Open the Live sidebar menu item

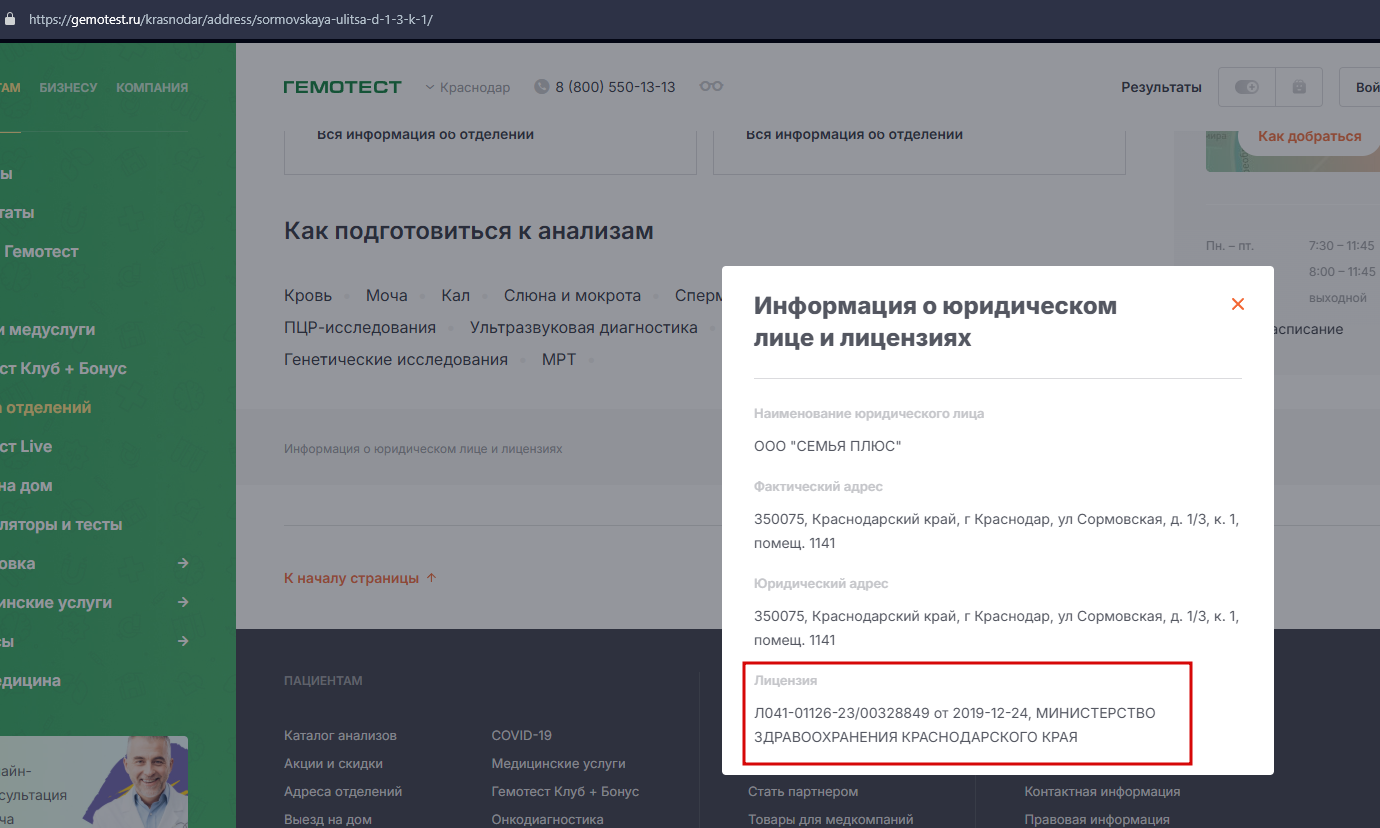coord(26,446)
